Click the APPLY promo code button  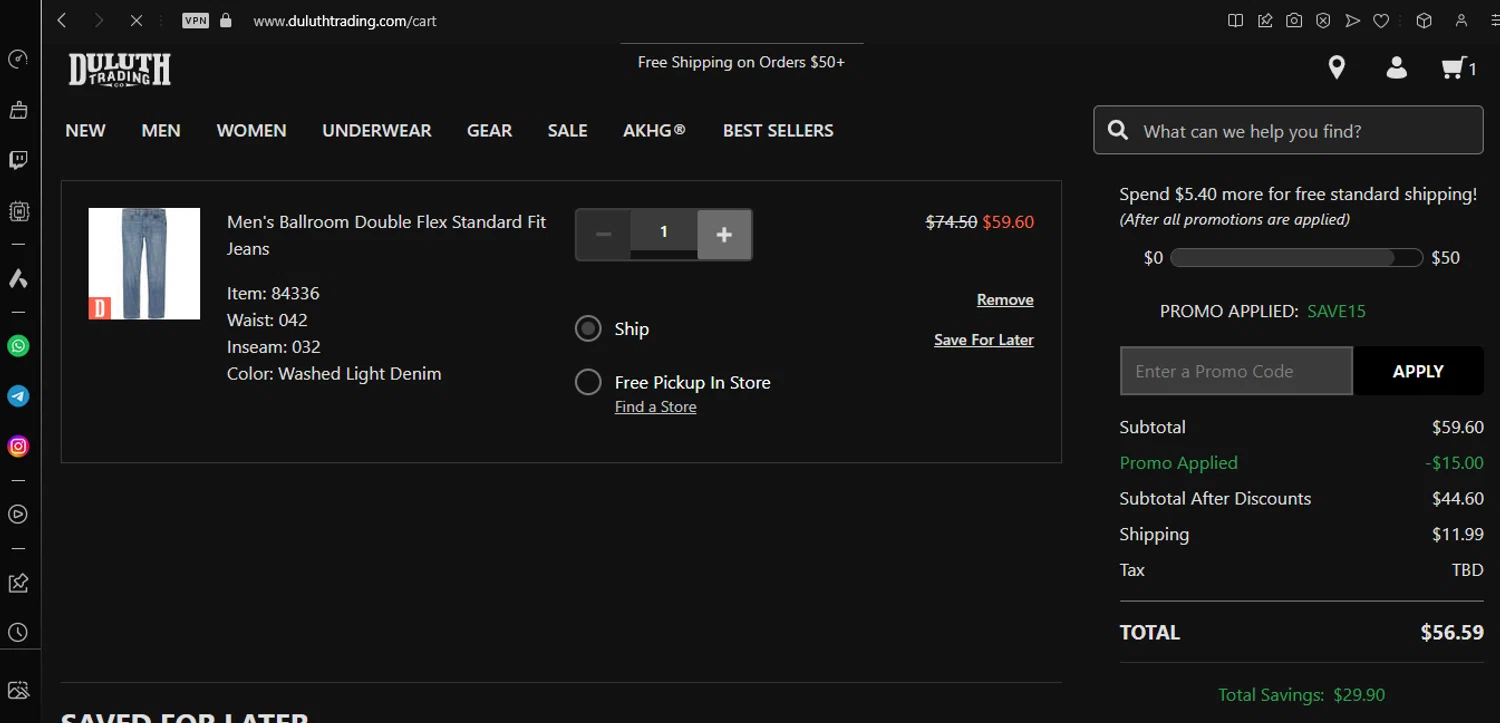click(x=1417, y=371)
